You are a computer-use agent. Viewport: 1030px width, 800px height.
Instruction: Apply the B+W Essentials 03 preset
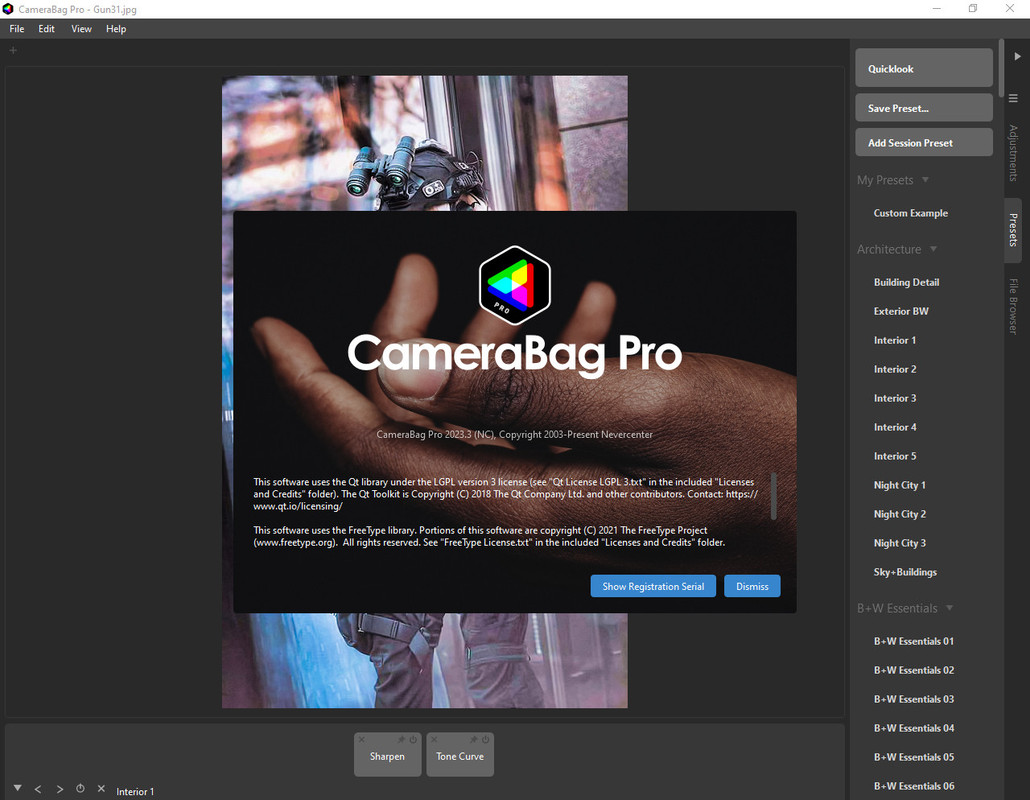pos(914,699)
